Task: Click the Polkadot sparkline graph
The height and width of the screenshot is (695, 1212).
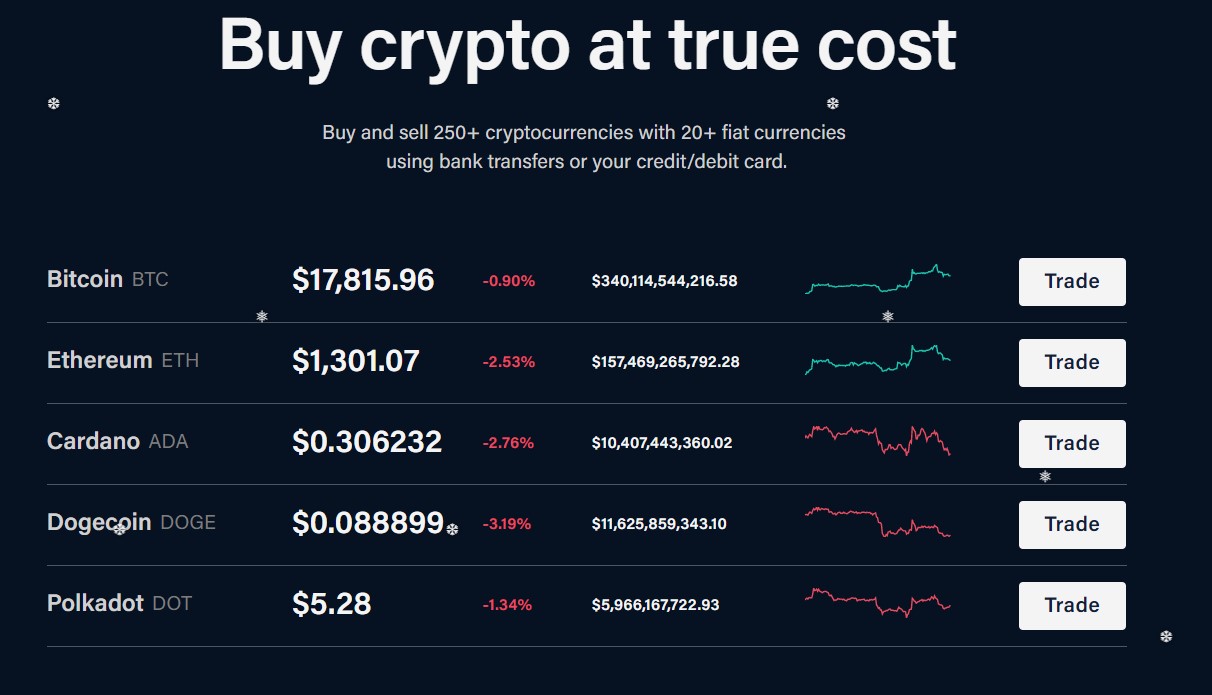Action: pos(878,604)
